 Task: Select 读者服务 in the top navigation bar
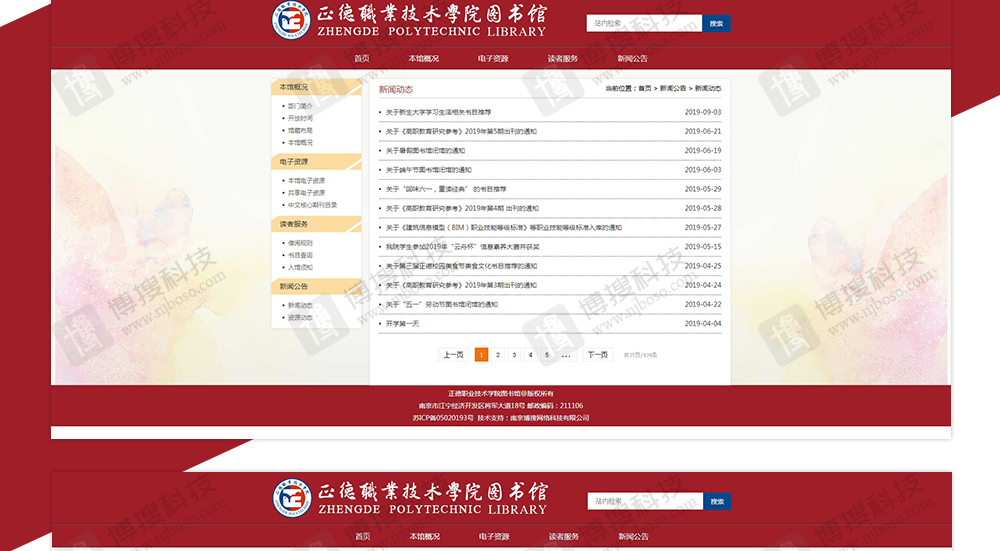pyautogui.click(x=563, y=58)
